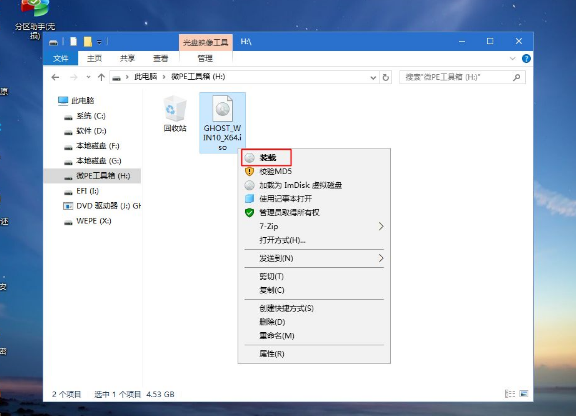Click the MD5 shield warning icon
The image size is (576, 416).
[x=249, y=171]
